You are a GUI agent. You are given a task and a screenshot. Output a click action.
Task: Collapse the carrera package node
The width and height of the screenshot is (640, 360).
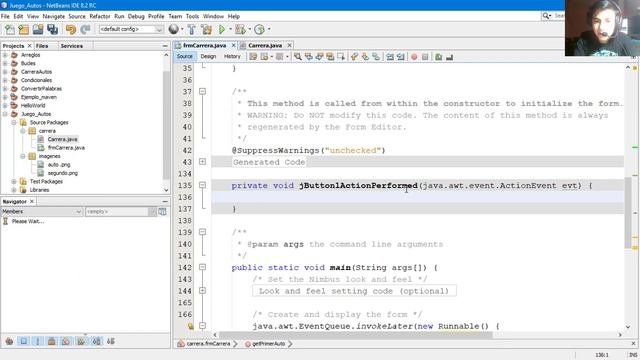(23, 131)
